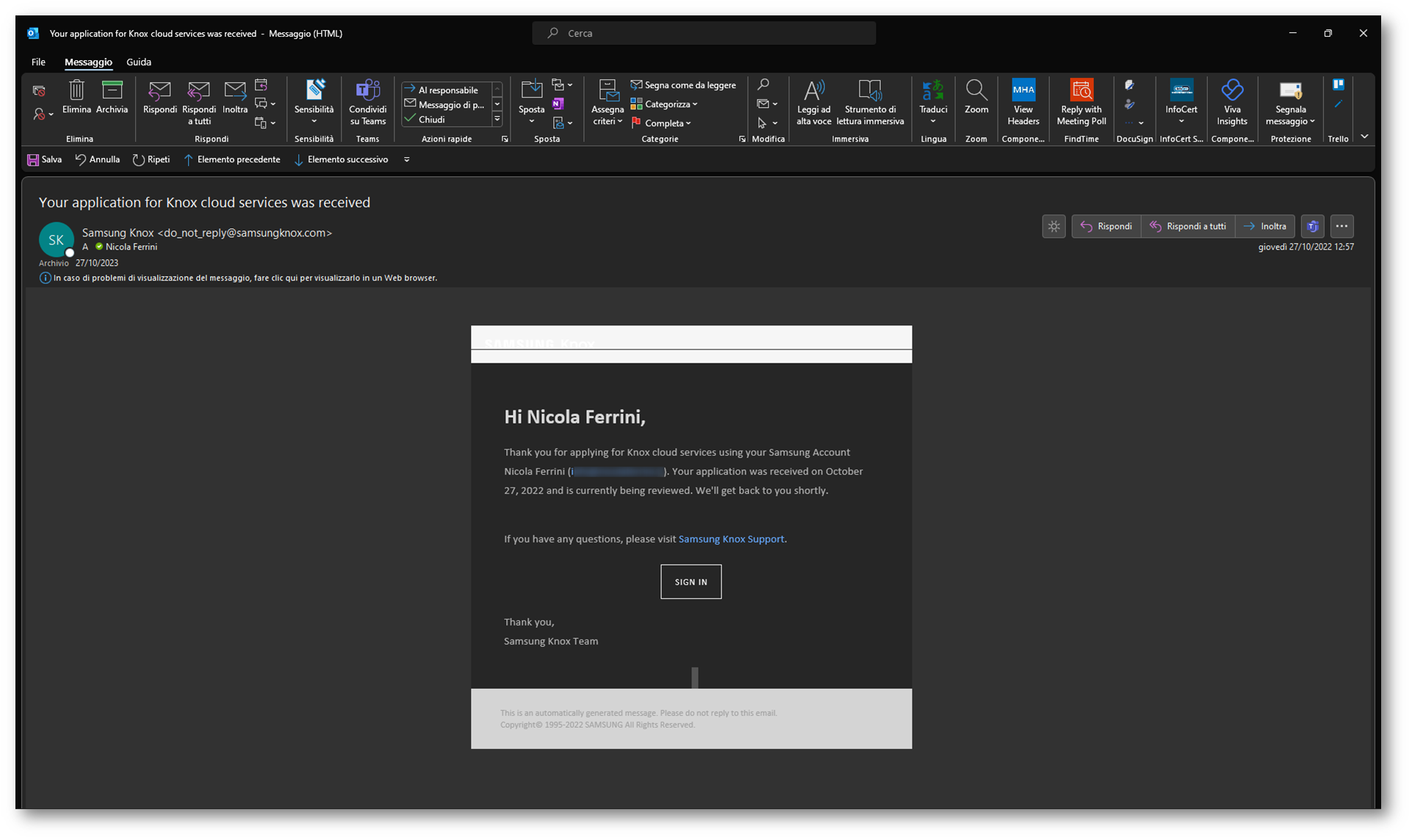Click the ribbon find magnifier icon
Image resolution: width=1412 pixels, height=840 pixels.
[763, 85]
